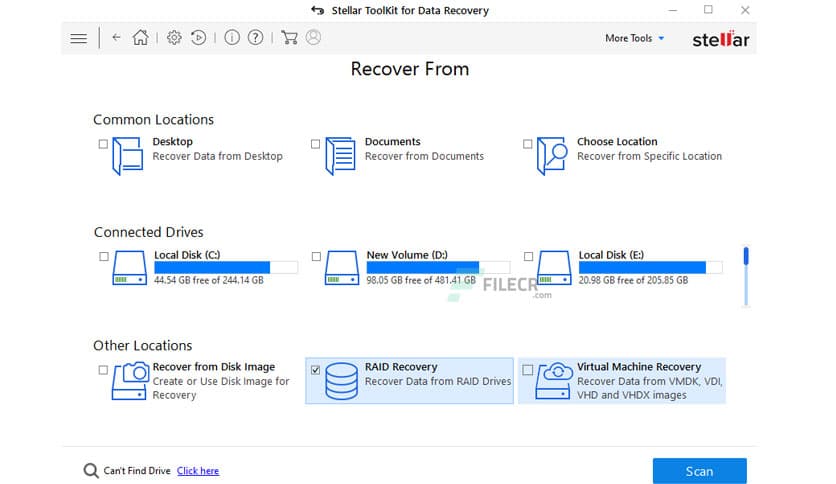This screenshot has height=484, width=836.
Task: Click the 20.98 GB free text
Action: click(633, 280)
